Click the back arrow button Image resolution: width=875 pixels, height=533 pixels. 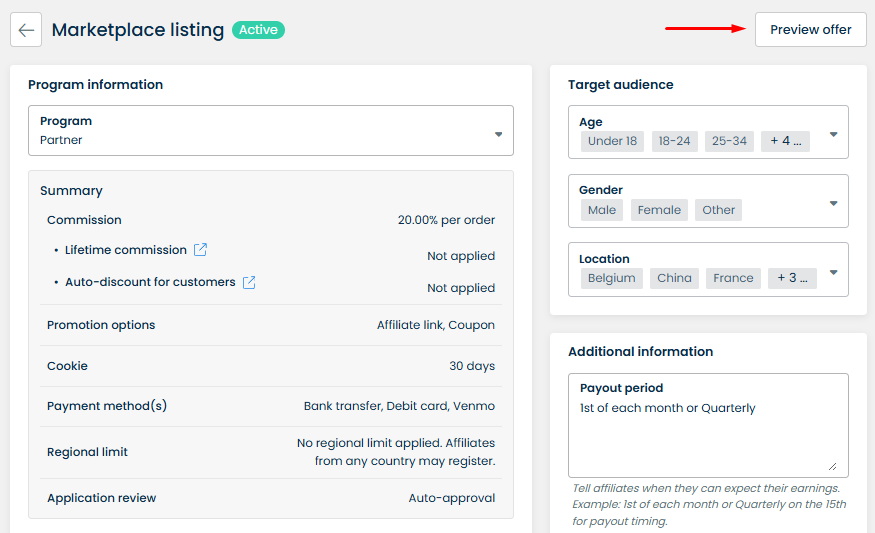click(x=26, y=30)
